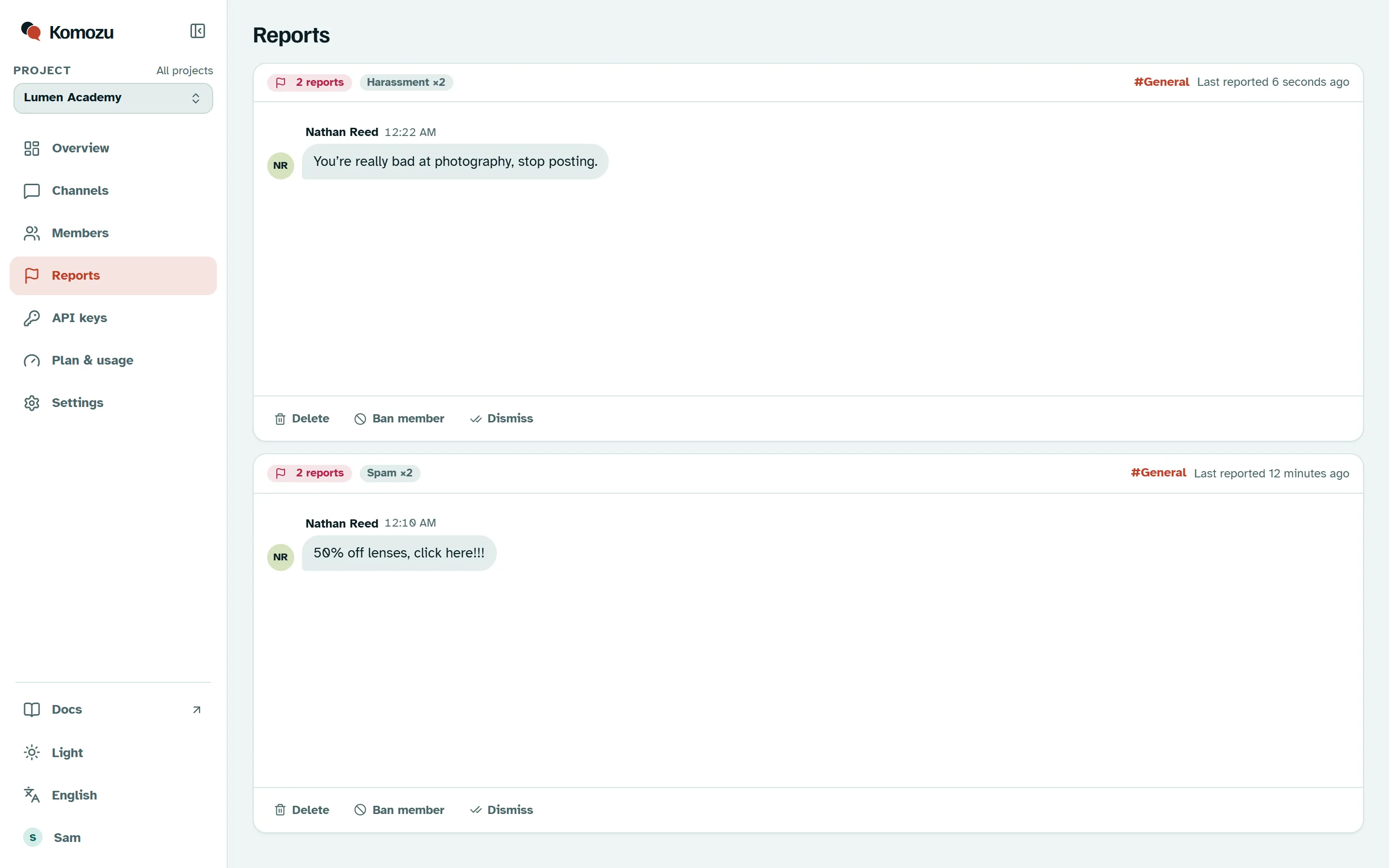The height and width of the screenshot is (868, 1389).
Task: Open the Members section
Action: 113,233
